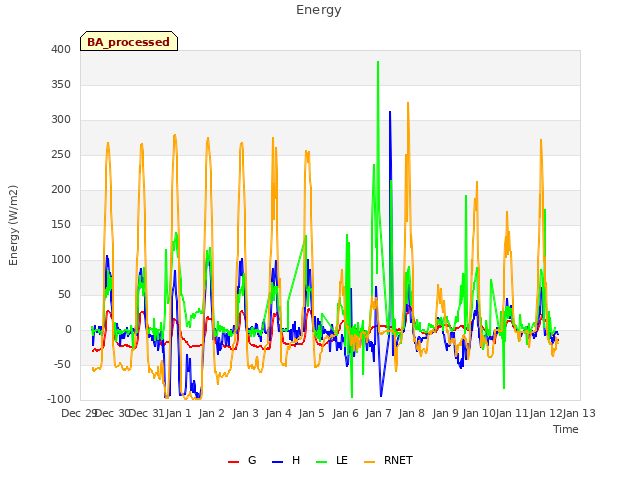This screenshot has height=480, width=640.
Task: Click the H legend label
Action: click(296, 460)
